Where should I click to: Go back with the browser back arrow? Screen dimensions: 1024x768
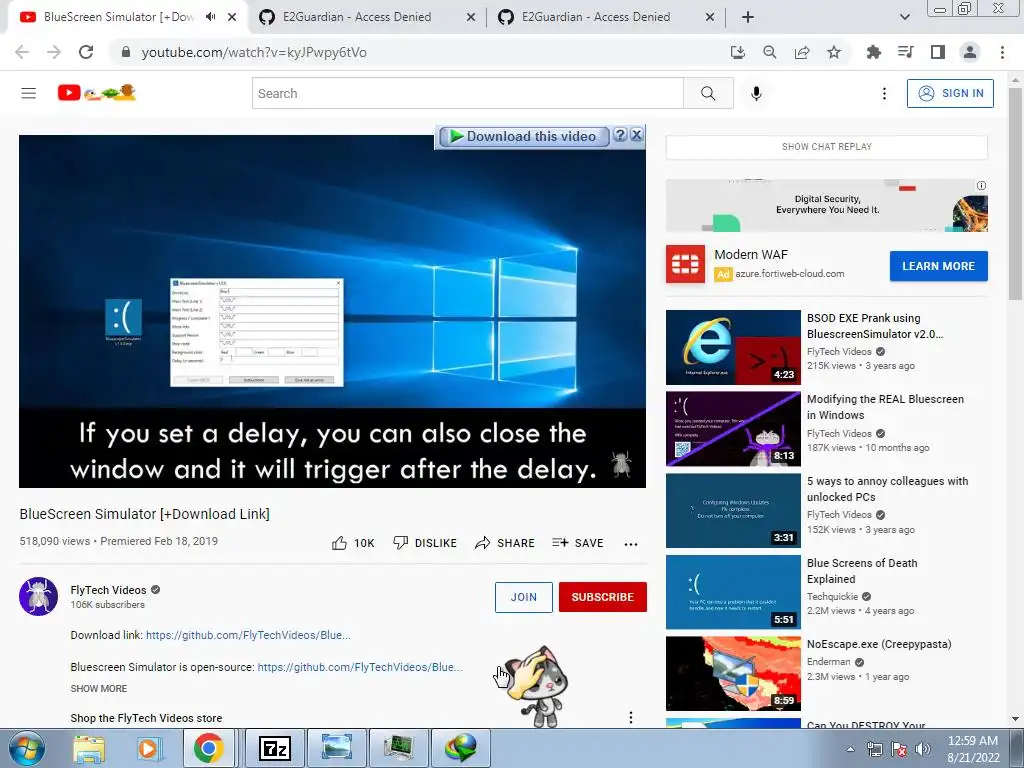tap(22, 52)
